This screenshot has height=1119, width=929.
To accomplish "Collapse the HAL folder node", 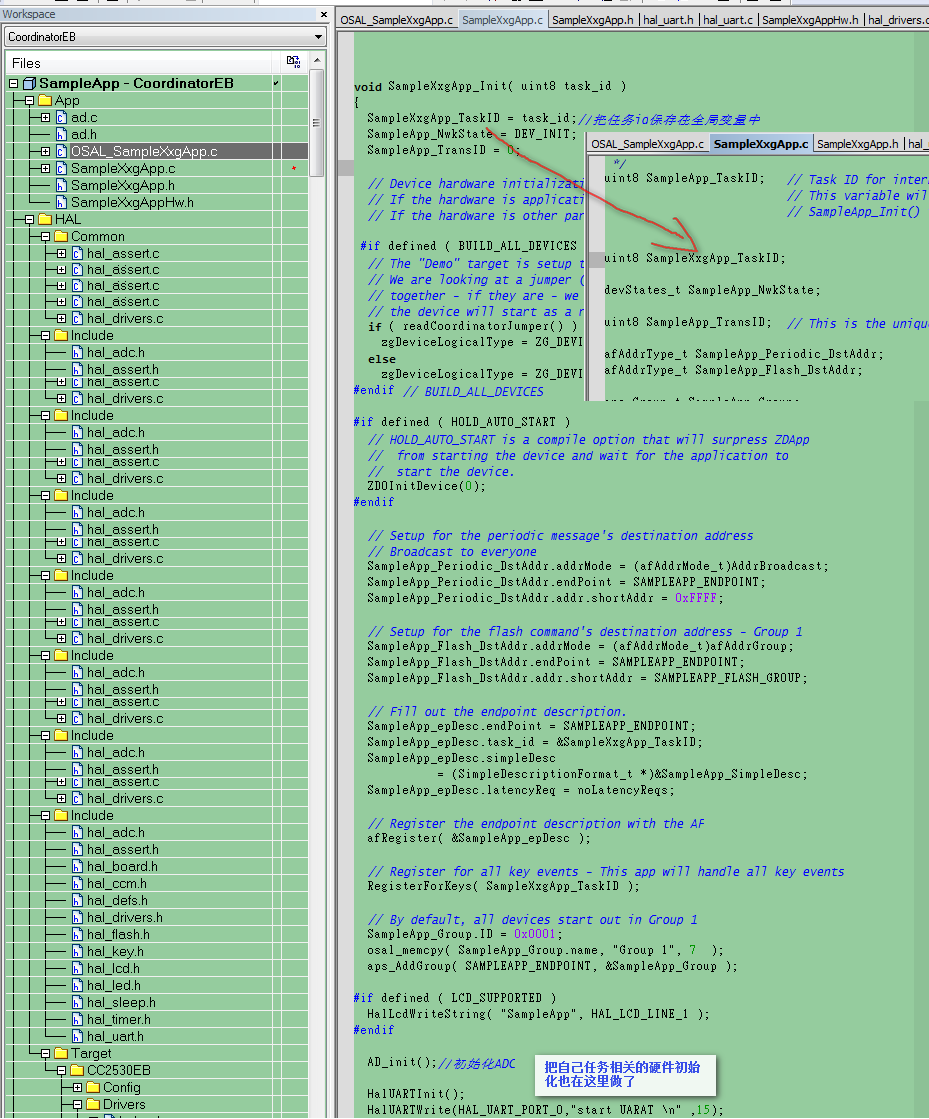I will (29, 219).
